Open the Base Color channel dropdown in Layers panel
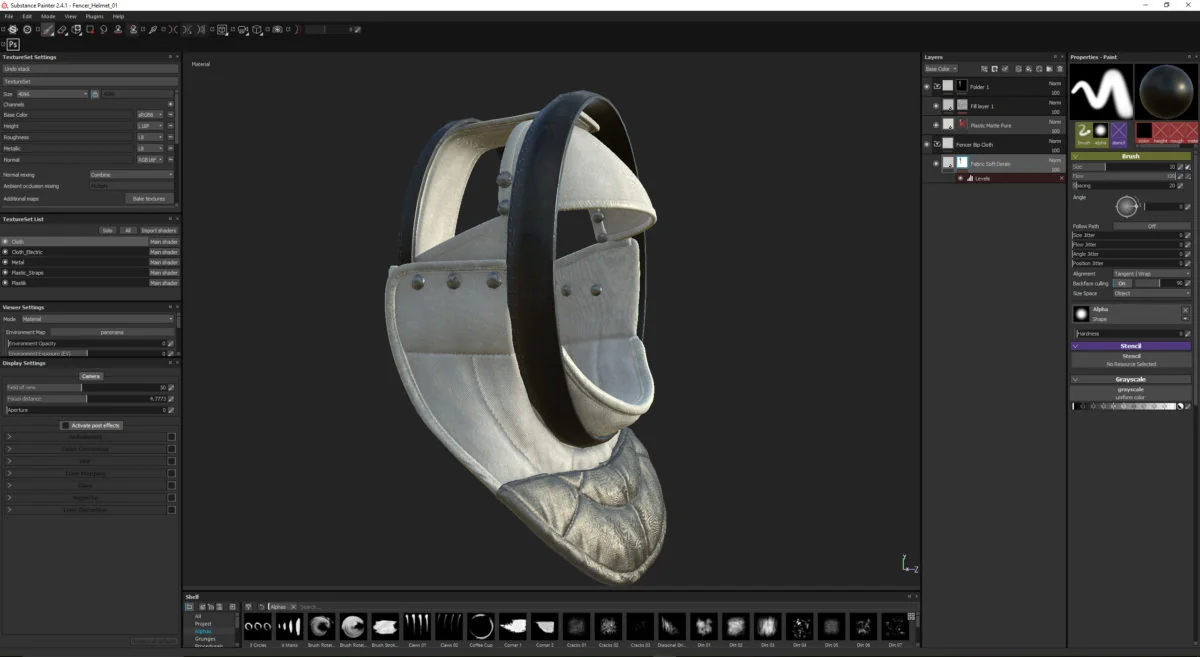The width and height of the screenshot is (1200, 657). (x=941, y=69)
